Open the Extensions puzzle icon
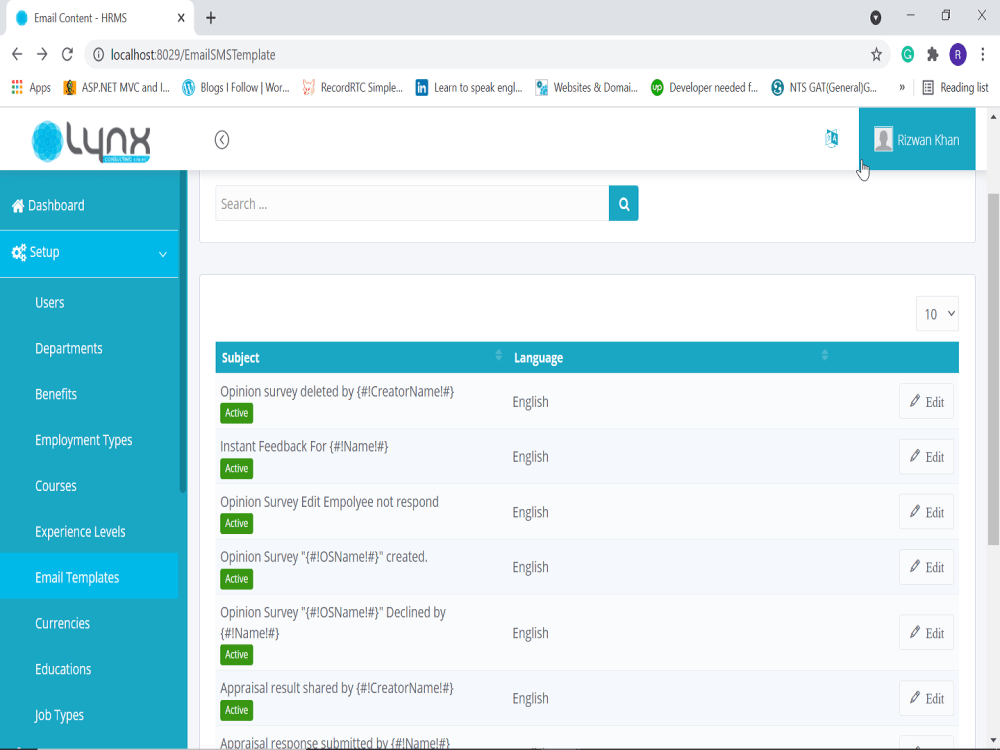Viewport: 1000px width, 750px height. (x=932, y=55)
